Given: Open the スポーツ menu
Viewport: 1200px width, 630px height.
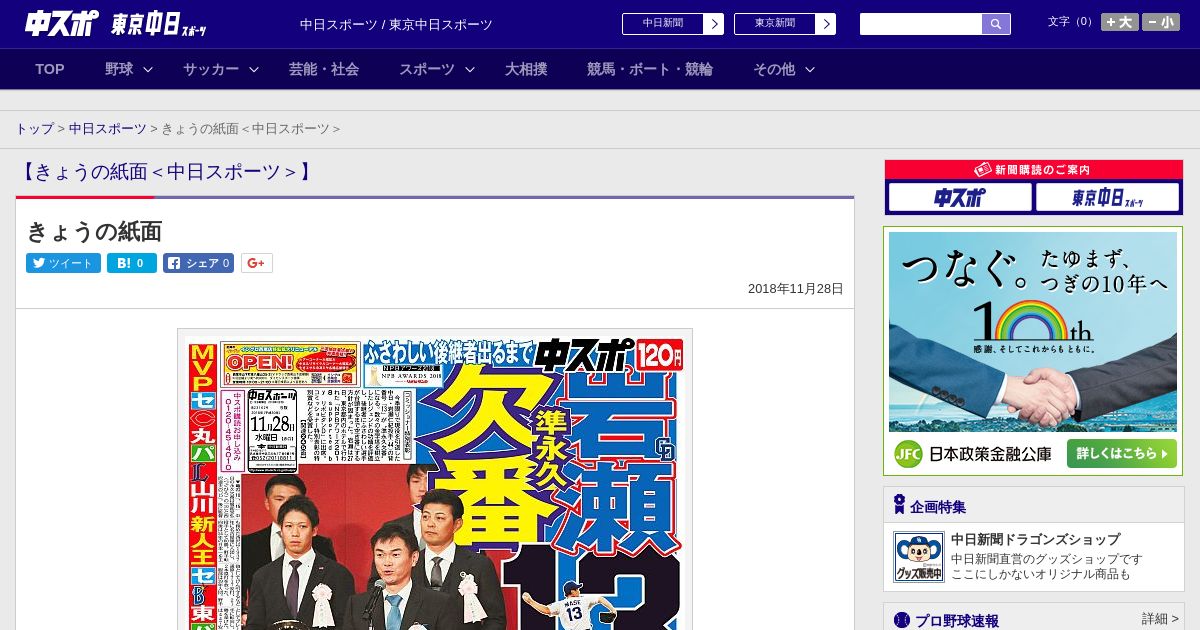Looking at the screenshot, I should click(x=427, y=69).
